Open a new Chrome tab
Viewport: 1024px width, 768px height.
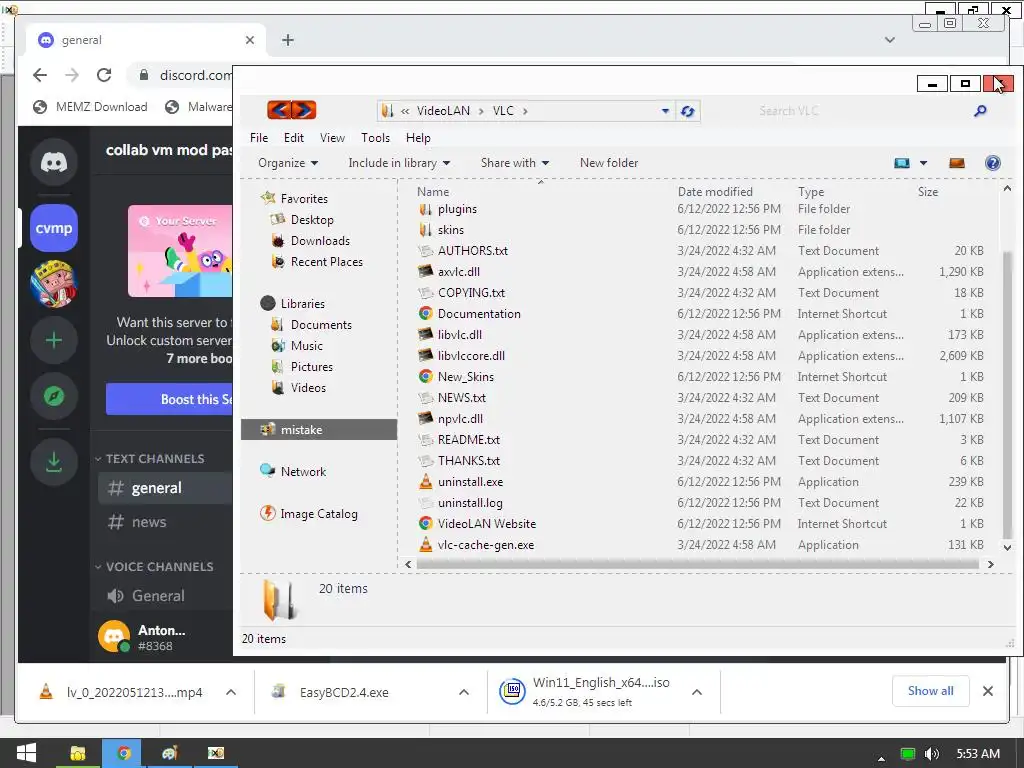pos(287,40)
